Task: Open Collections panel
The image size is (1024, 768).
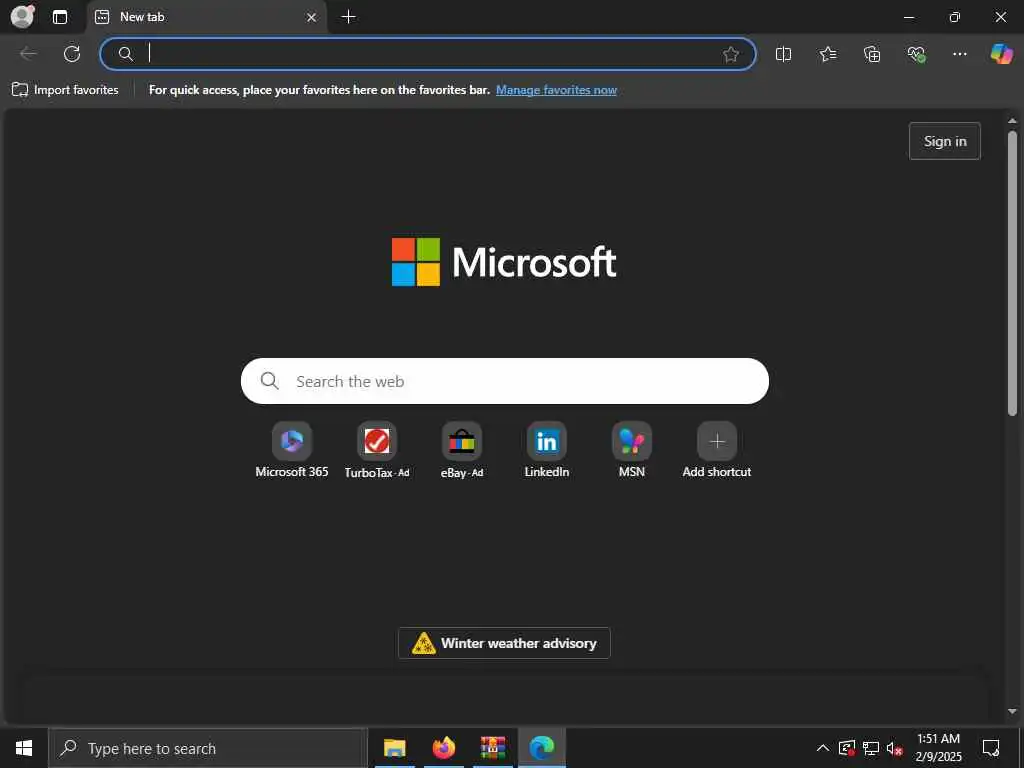Action: 872,54
